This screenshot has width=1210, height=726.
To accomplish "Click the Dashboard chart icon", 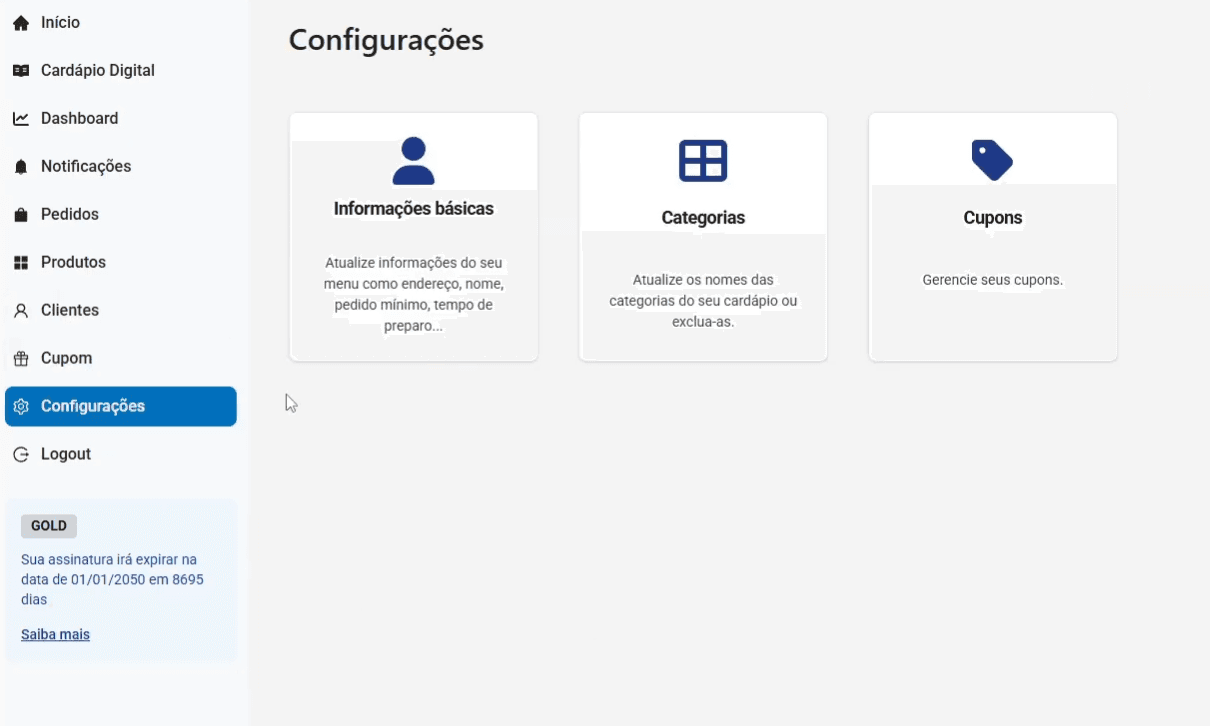I will tap(21, 119).
